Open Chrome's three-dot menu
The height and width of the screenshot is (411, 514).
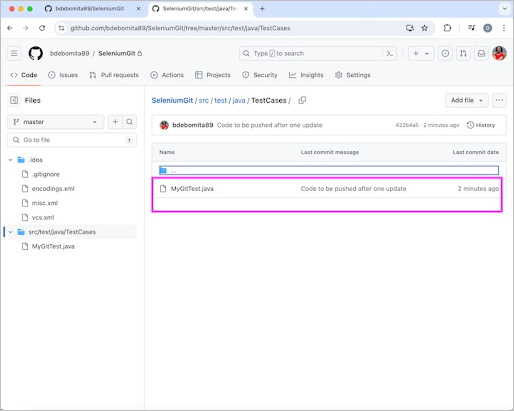(x=504, y=28)
